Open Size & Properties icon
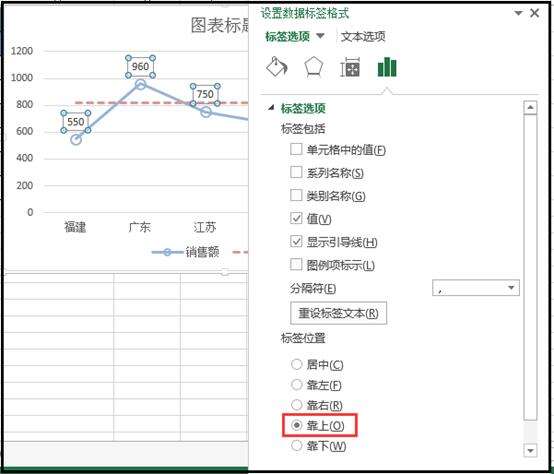 click(350, 67)
